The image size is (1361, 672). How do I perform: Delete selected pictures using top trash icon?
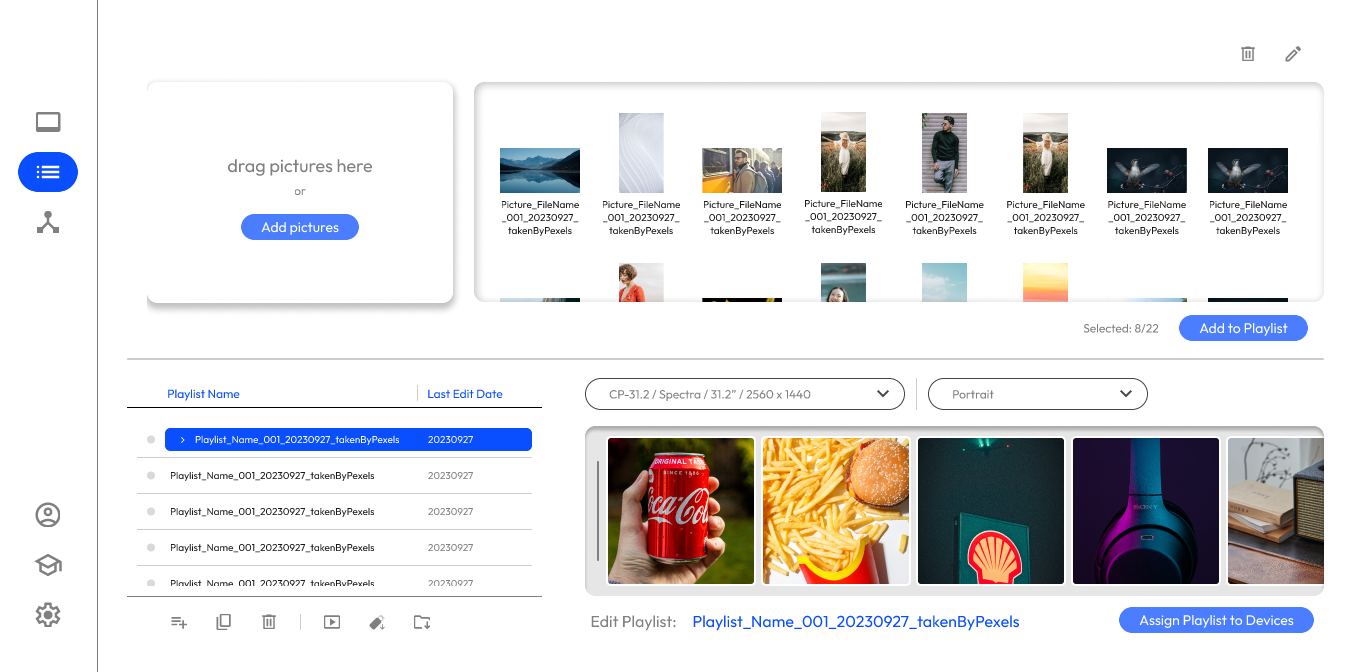[x=1247, y=54]
